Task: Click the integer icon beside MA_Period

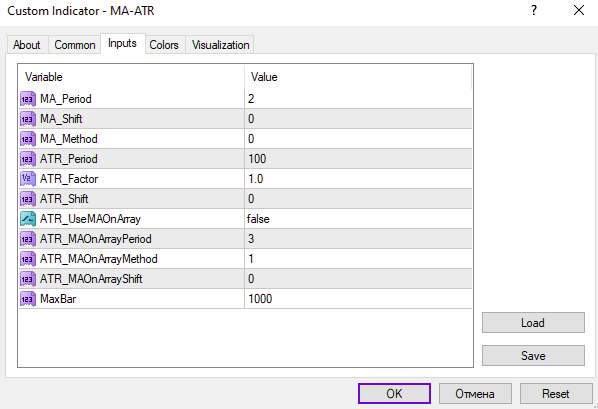Action: point(27,99)
